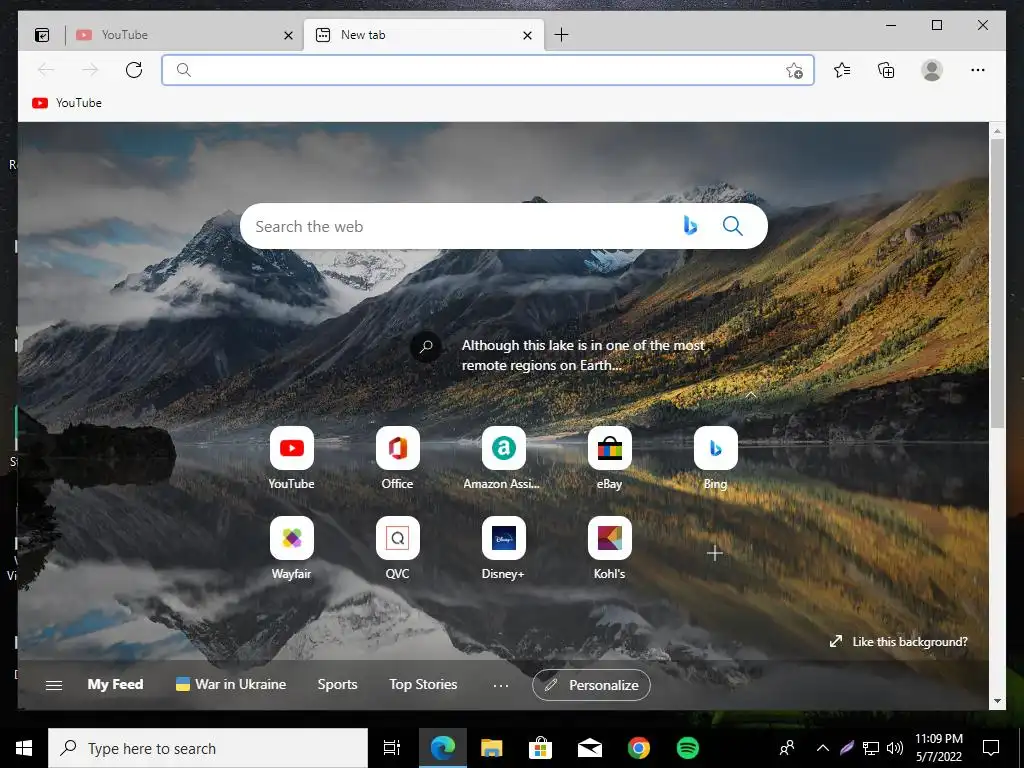Open the People taskbar icon
Viewport: 1024px width, 768px height.
pyautogui.click(x=787, y=747)
